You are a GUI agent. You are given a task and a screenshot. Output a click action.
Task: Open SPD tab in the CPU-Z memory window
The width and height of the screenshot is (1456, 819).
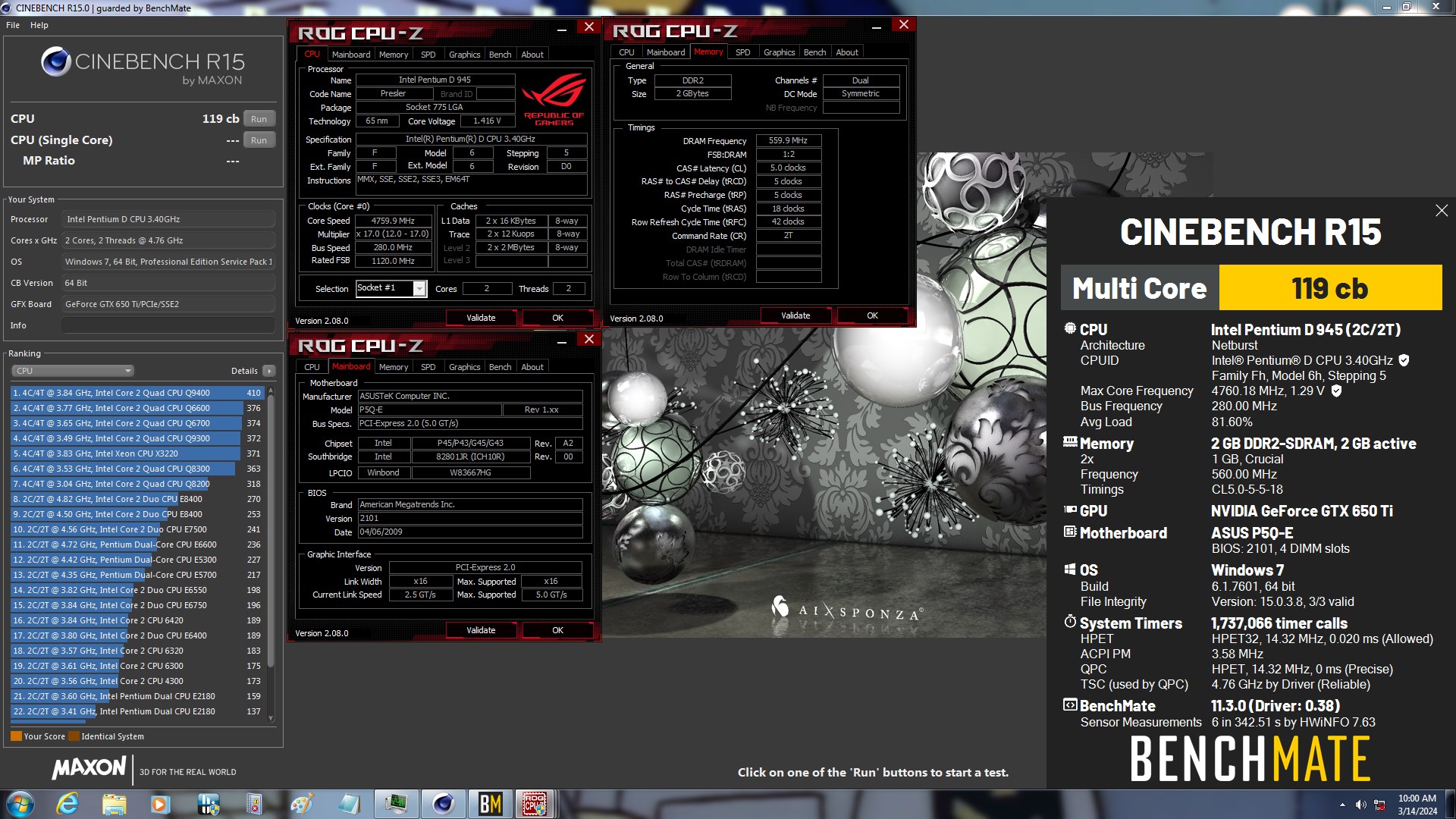(x=742, y=52)
